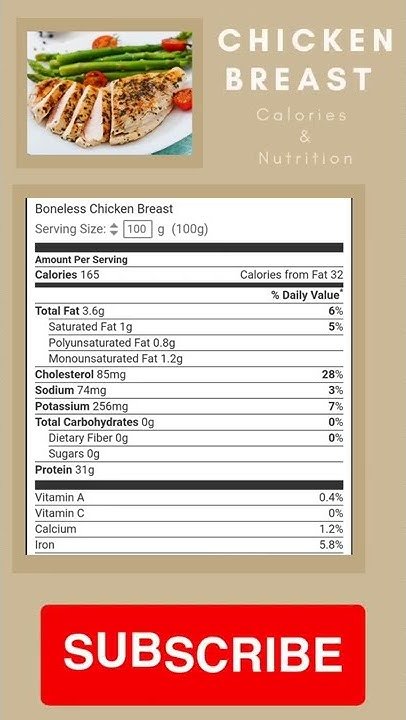The image size is (406, 720).
Task: Select the Boneless Chicken Breast heading
Action: click(104, 209)
